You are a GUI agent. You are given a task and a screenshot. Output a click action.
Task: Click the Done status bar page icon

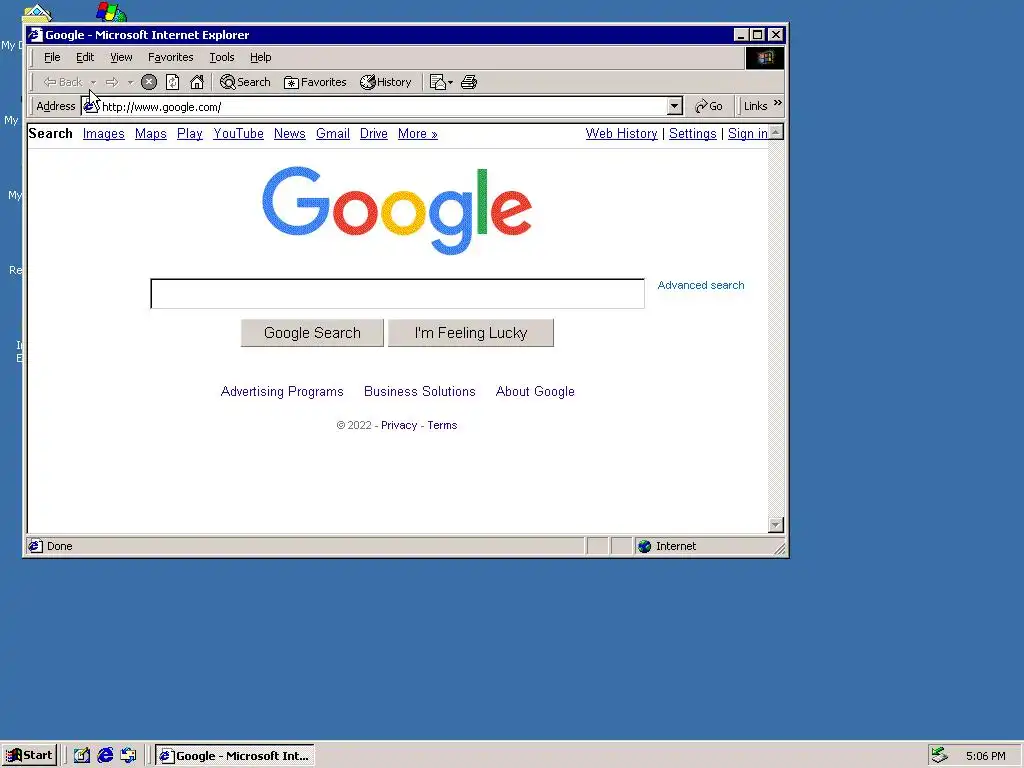point(36,546)
